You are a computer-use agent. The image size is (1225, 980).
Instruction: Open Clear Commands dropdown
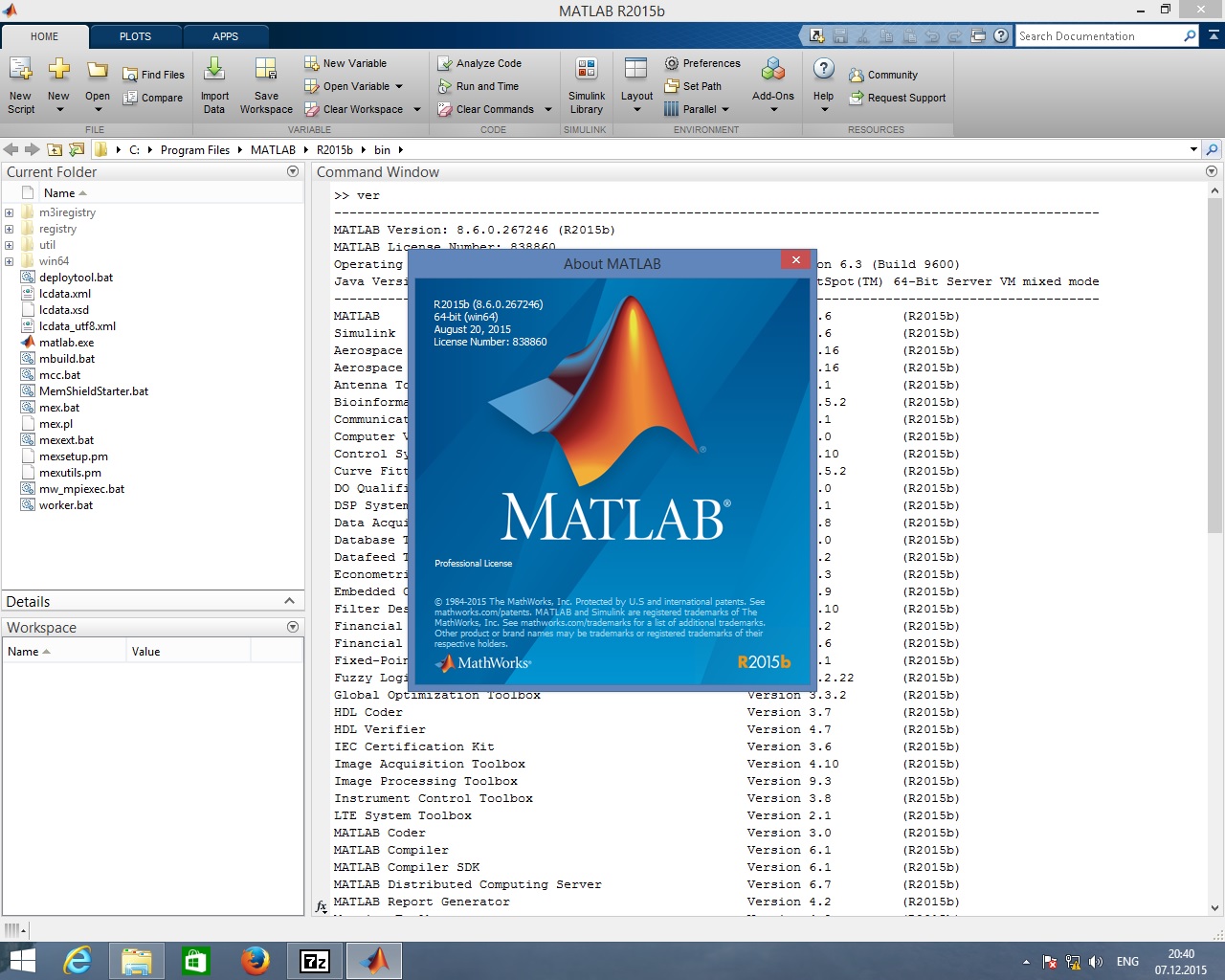point(548,109)
